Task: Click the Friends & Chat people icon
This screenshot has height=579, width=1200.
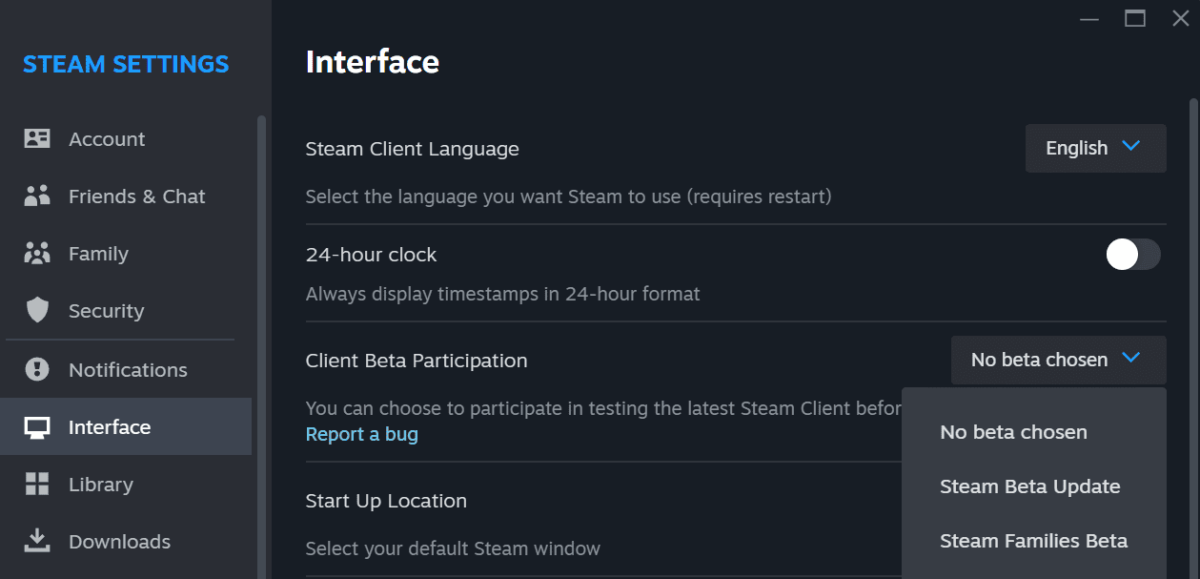Action: (37, 196)
